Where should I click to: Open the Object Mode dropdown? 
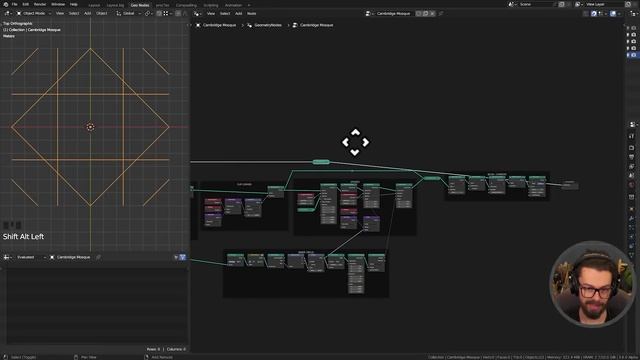pyautogui.click(x=34, y=13)
